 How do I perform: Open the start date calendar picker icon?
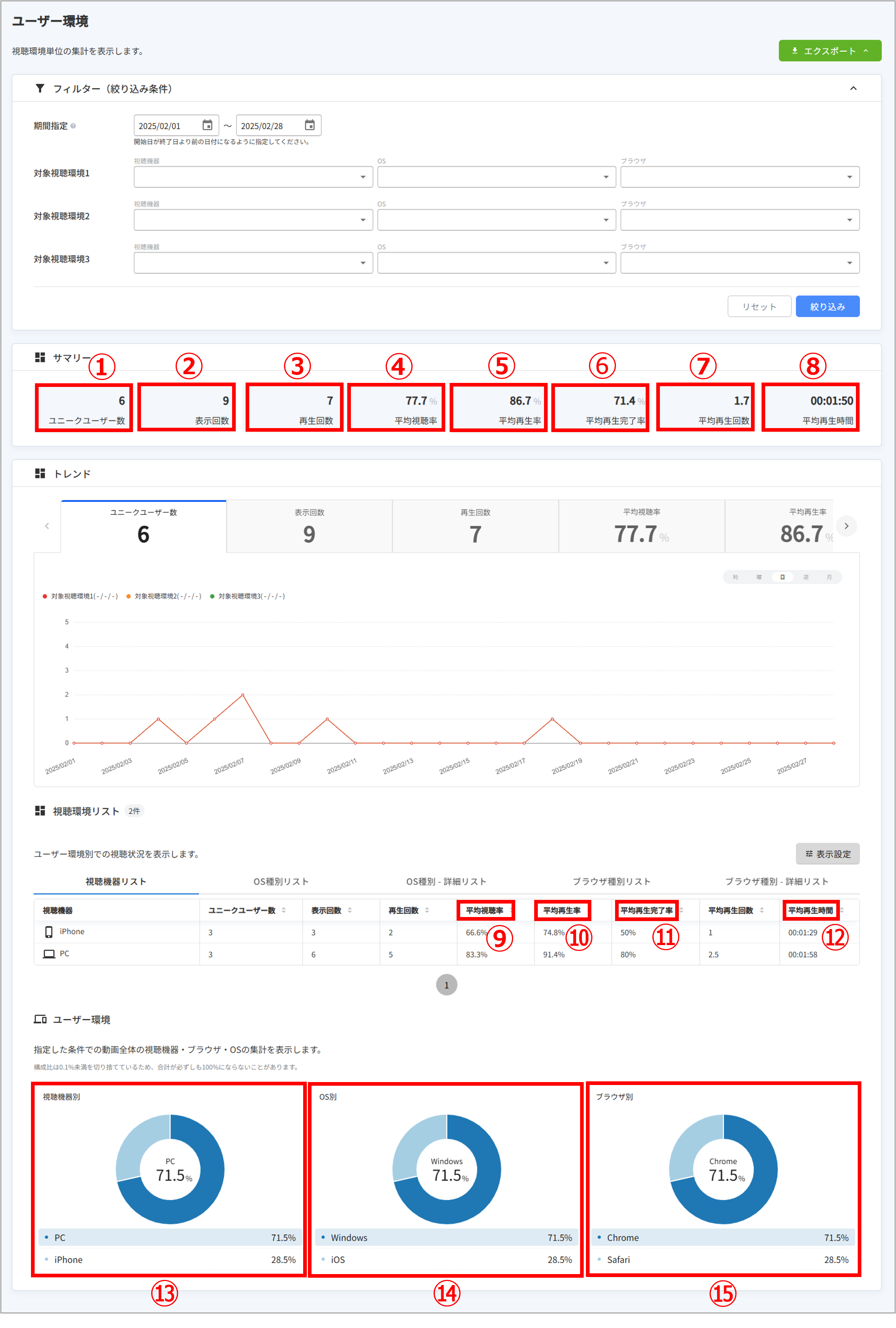pyautogui.click(x=207, y=125)
